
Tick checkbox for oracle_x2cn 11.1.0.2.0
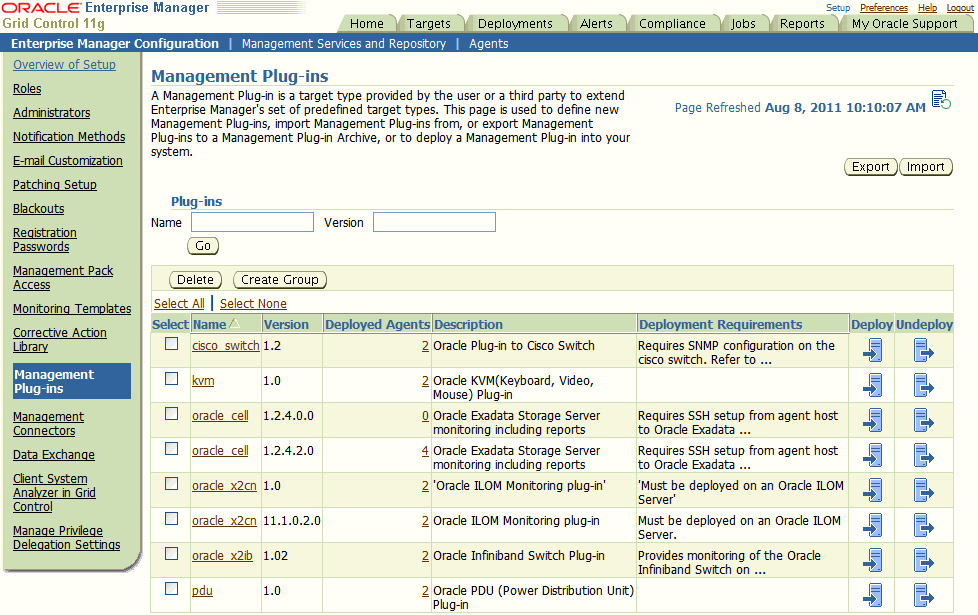172,518
